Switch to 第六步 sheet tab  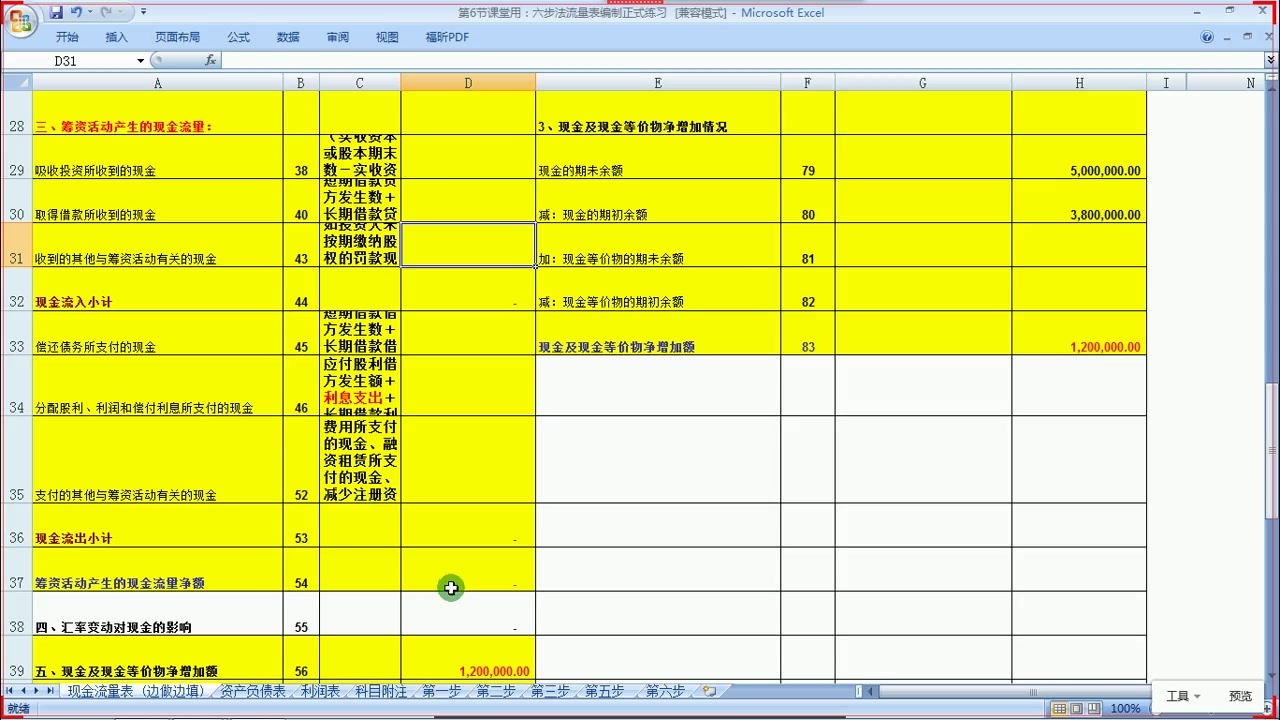coord(665,691)
